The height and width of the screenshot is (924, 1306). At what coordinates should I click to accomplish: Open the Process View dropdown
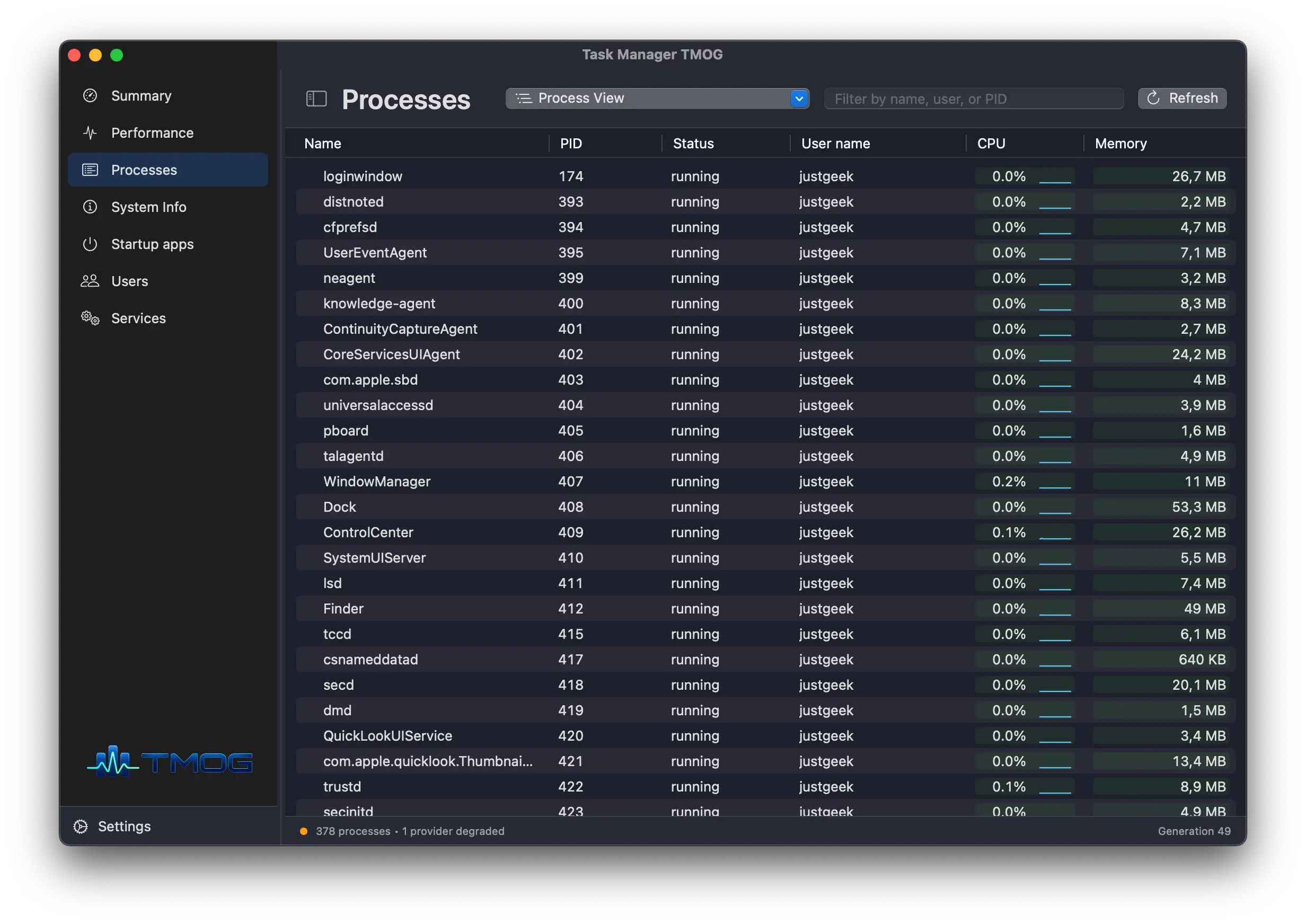[x=657, y=99]
